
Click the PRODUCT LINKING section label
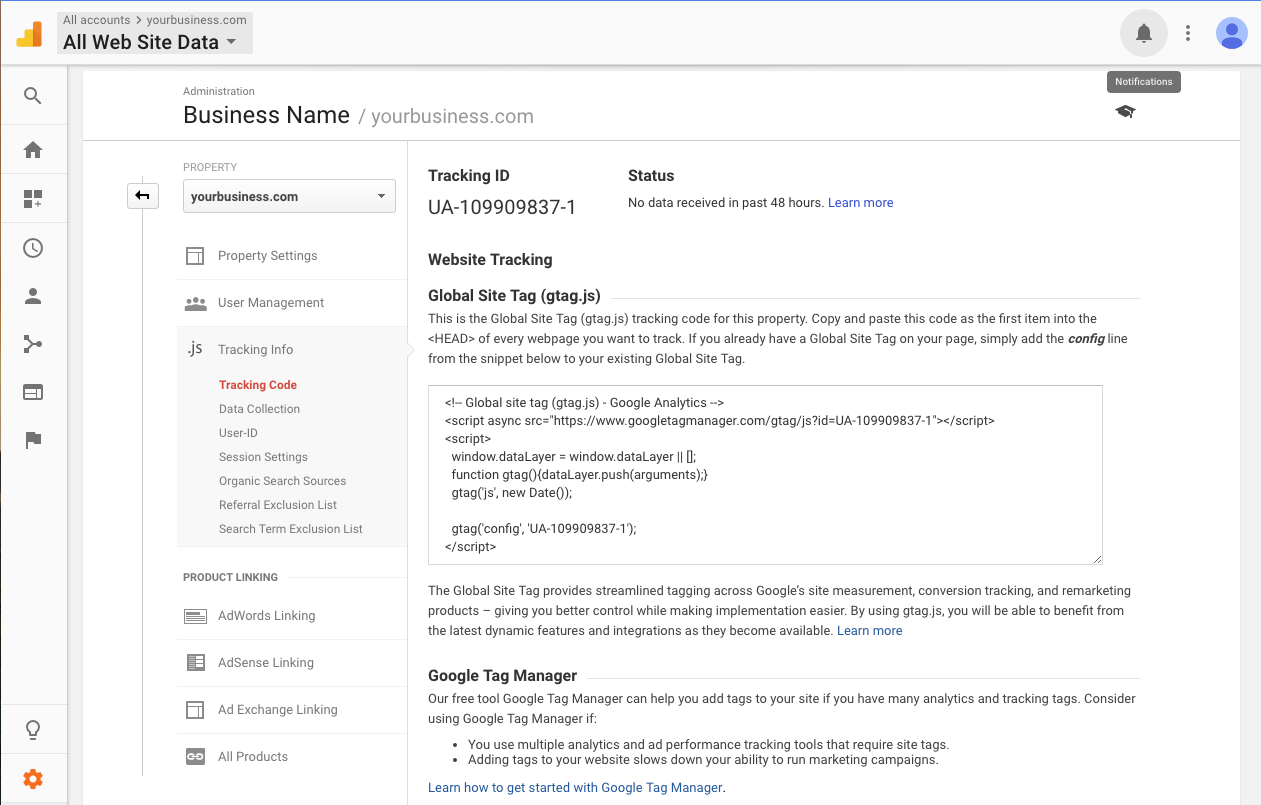[230, 577]
